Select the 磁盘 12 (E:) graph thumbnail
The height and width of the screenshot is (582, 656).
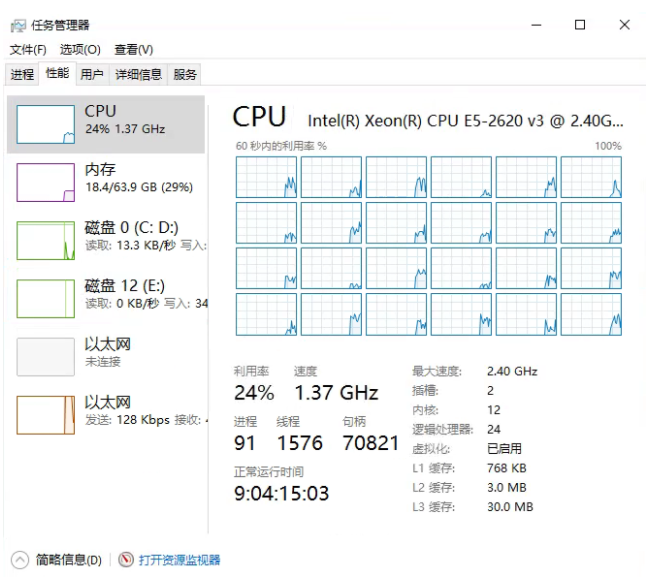[x=45, y=298]
